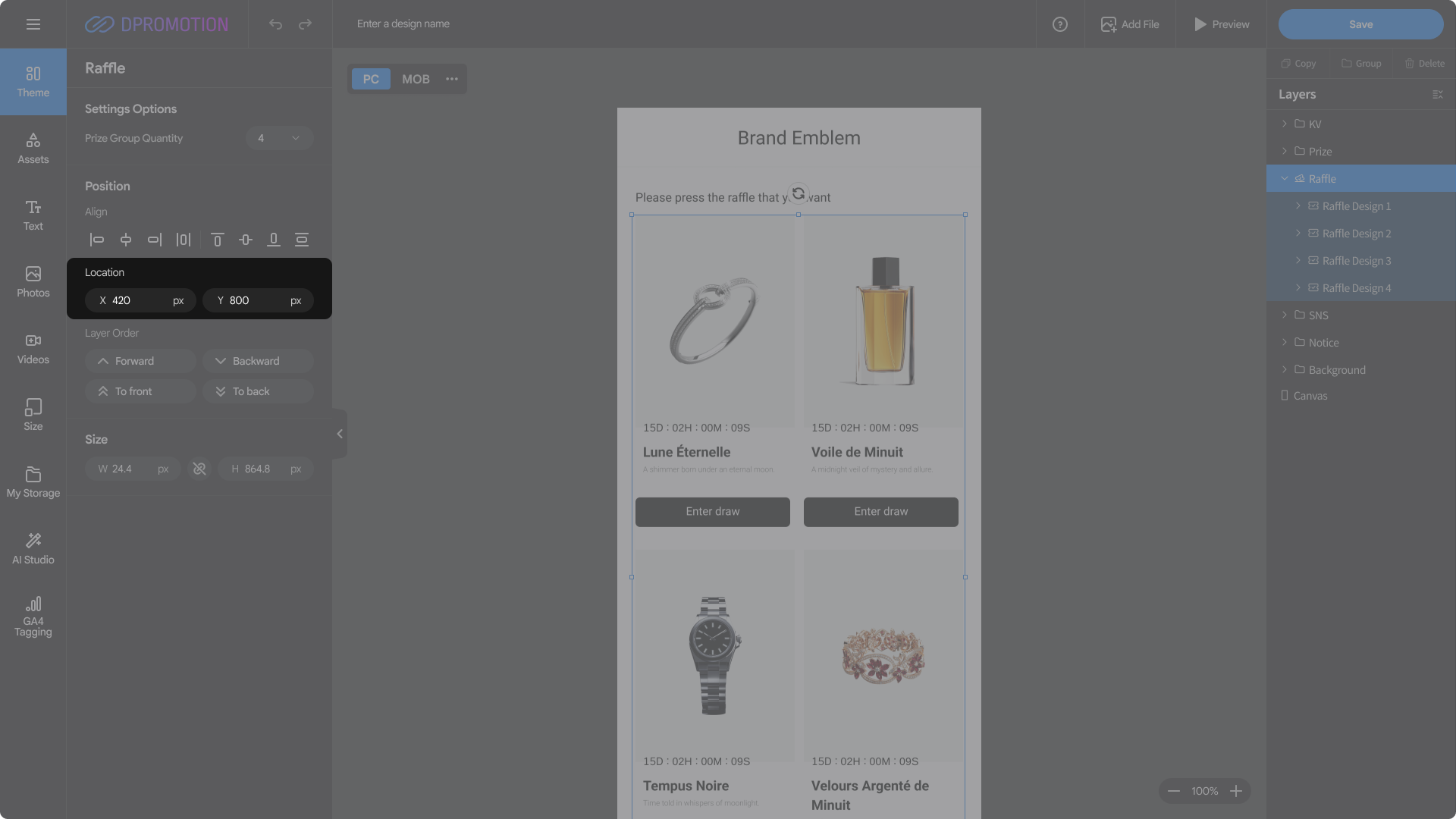Viewport: 1456px width, 819px height.
Task: Toggle the aspect ratio lock link
Action: pos(199,469)
